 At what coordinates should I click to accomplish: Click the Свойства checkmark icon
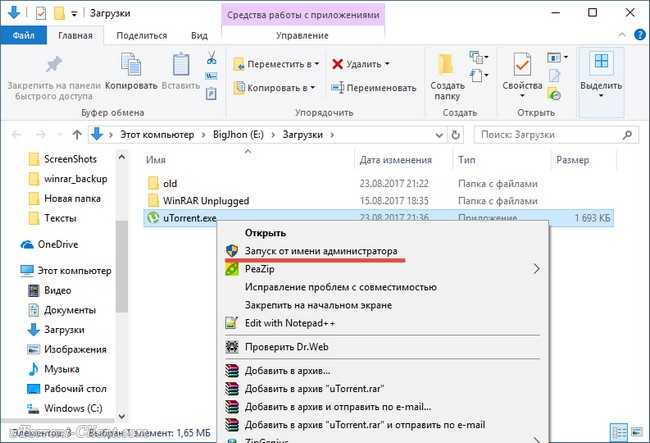click(522, 64)
